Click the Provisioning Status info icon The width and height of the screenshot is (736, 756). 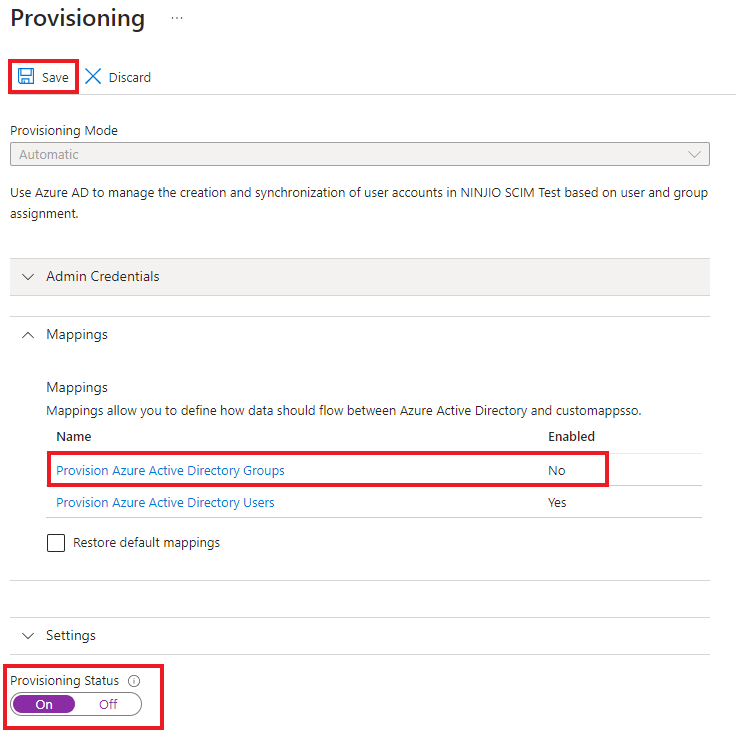pyautogui.click(x=134, y=681)
